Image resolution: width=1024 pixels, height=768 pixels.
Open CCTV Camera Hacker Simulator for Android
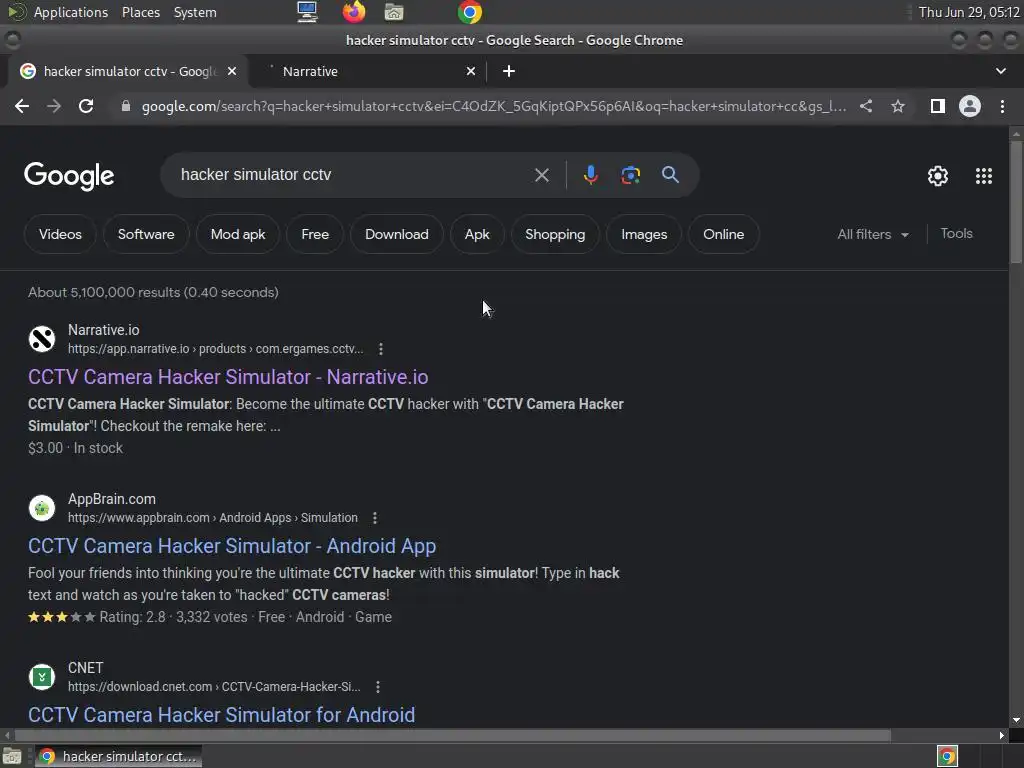click(x=221, y=715)
